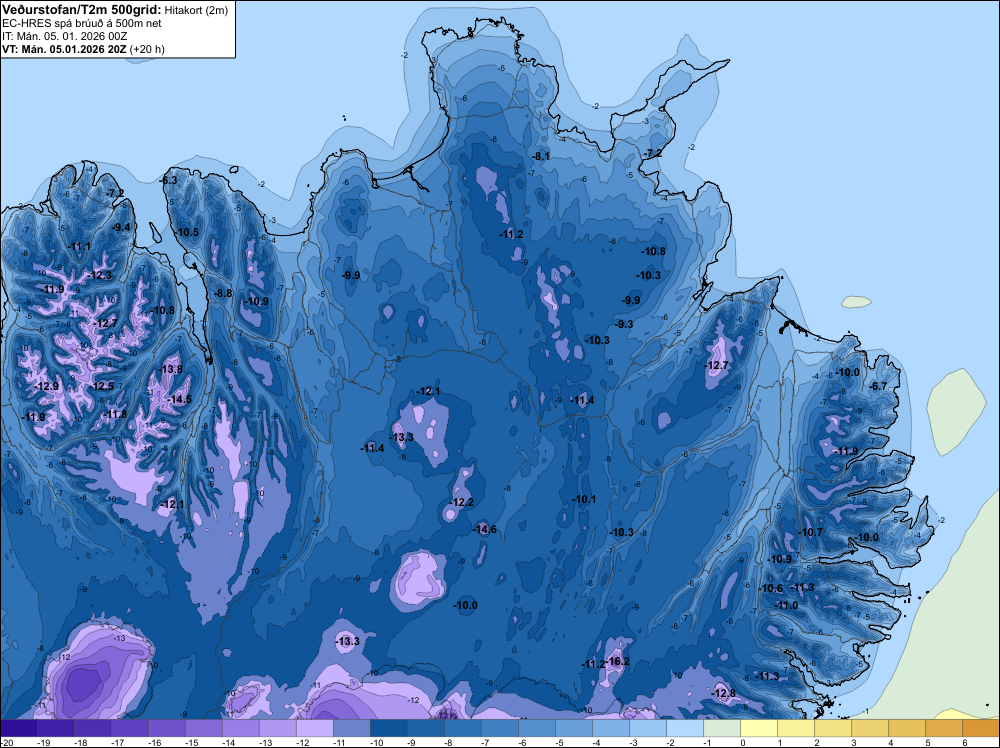This screenshot has width=1000, height=748.
Task: Pick the legend swatch labeled -17
Action: [x=129, y=728]
